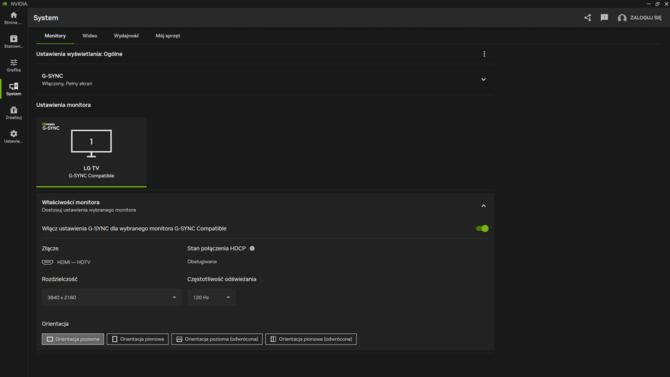Minimize the NVIDIA window
The width and height of the screenshot is (670, 377).
pyautogui.click(x=648, y=3)
